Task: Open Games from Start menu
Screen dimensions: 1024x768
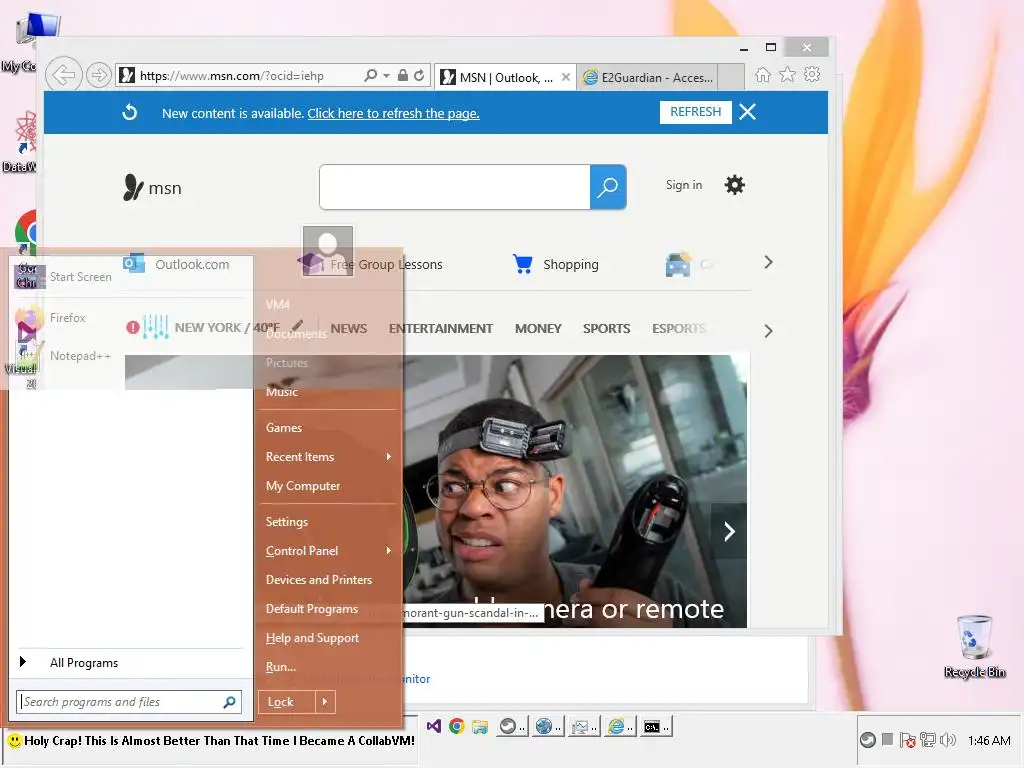Action: tap(283, 428)
